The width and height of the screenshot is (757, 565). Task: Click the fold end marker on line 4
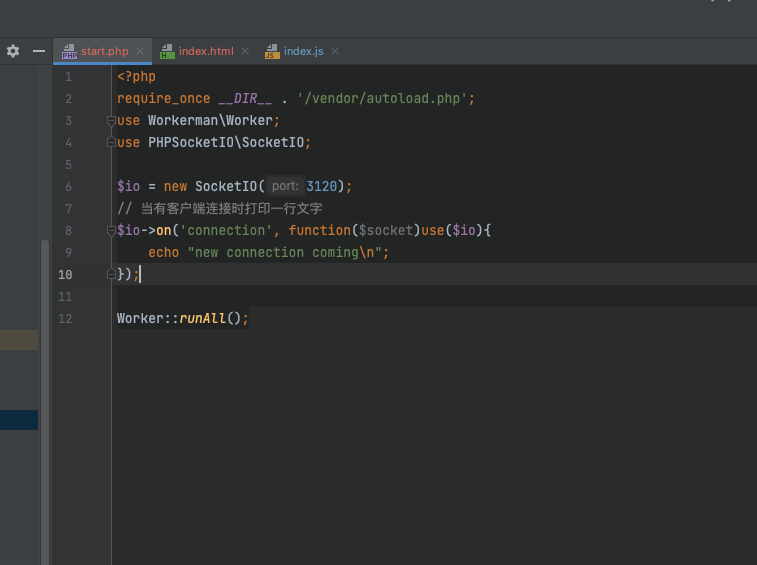point(111,142)
